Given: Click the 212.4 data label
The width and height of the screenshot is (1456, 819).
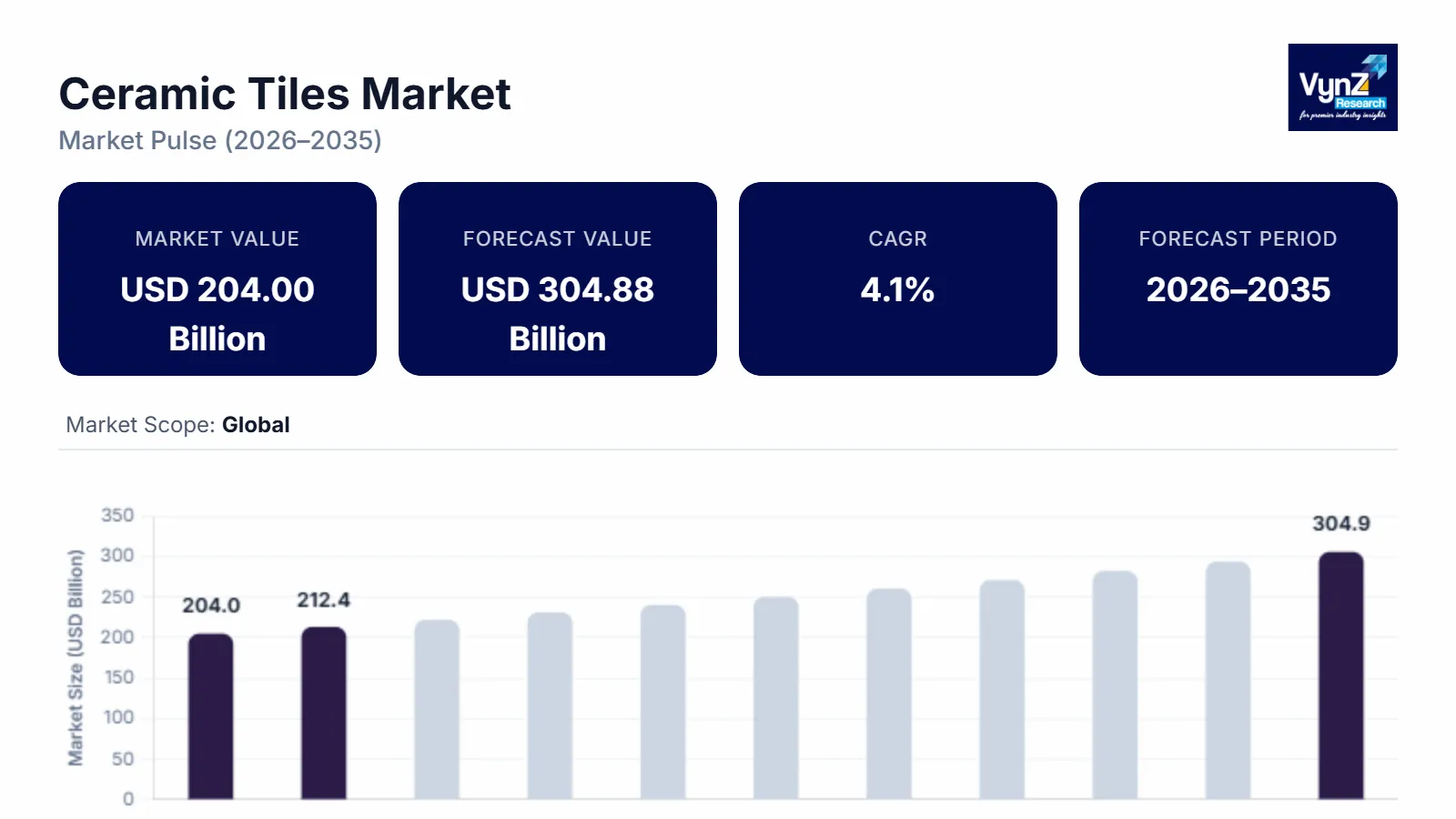Looking at the screenshot, I should [324, 601].
